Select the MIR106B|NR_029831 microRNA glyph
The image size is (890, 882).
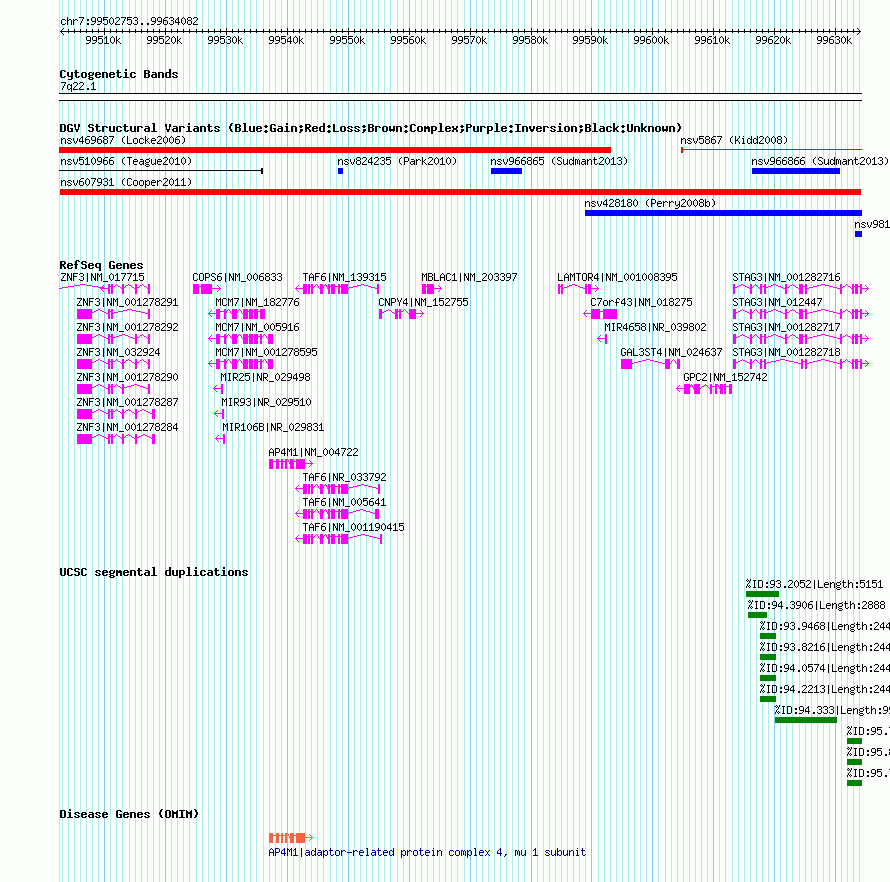pyautogui.click(x=220, y=439)
